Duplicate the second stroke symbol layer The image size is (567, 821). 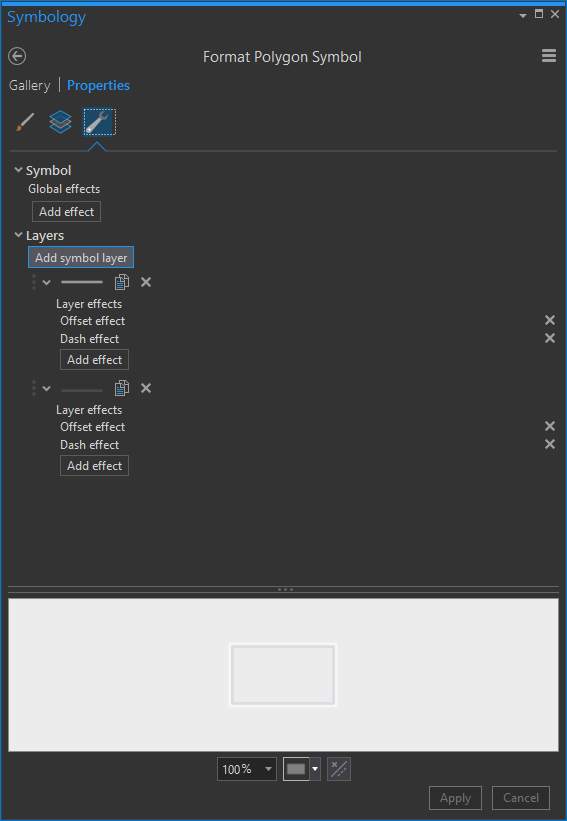[x=121, y=388]
